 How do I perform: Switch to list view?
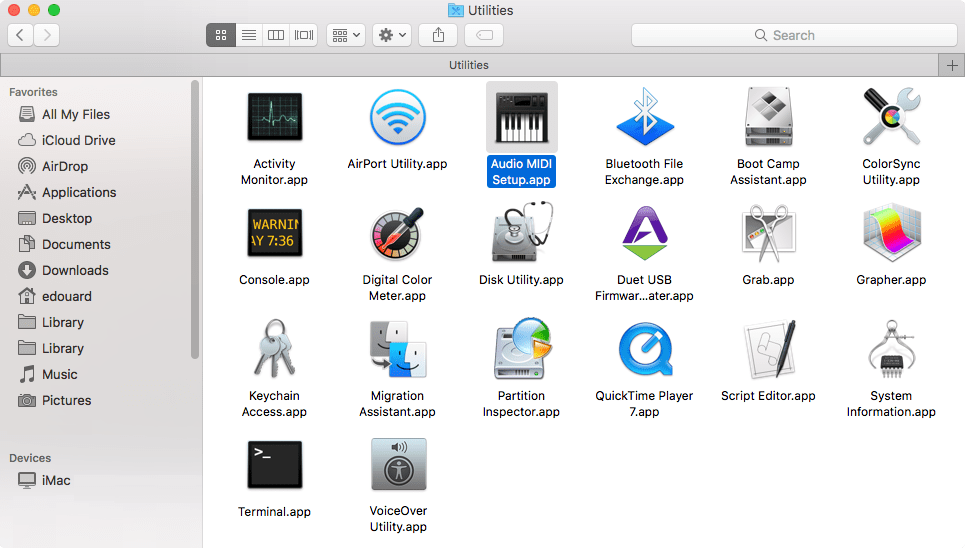coord(249,35)
